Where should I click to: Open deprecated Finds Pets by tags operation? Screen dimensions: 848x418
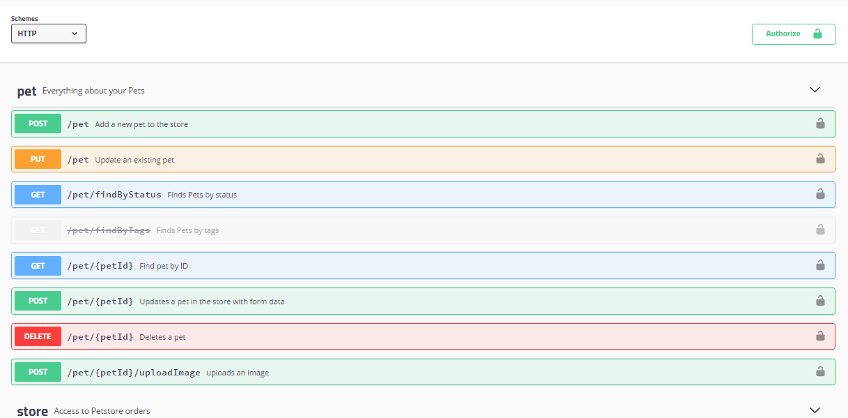423,230
